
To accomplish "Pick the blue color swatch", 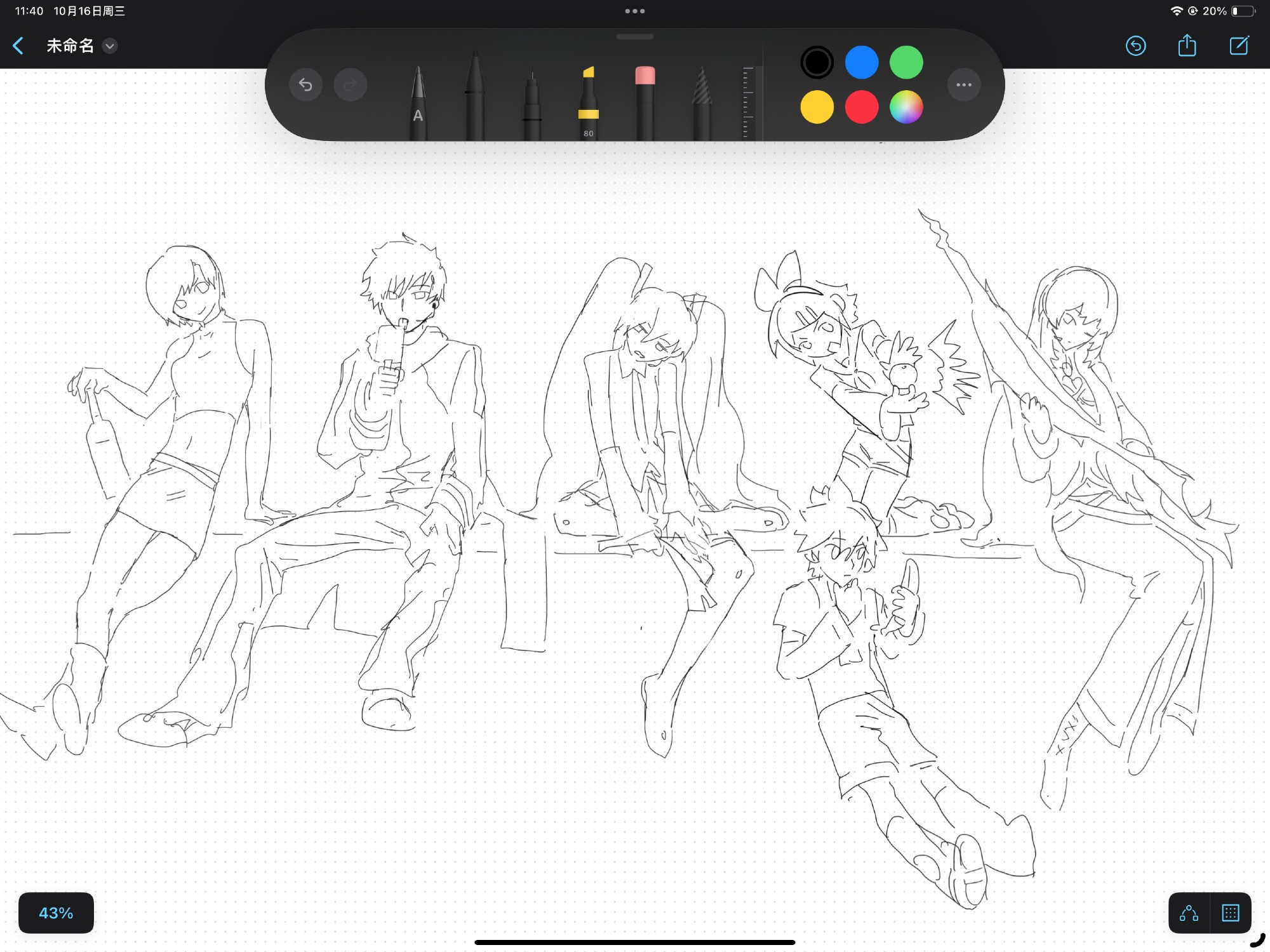I will pyautogui.click(x=861, y=62).
